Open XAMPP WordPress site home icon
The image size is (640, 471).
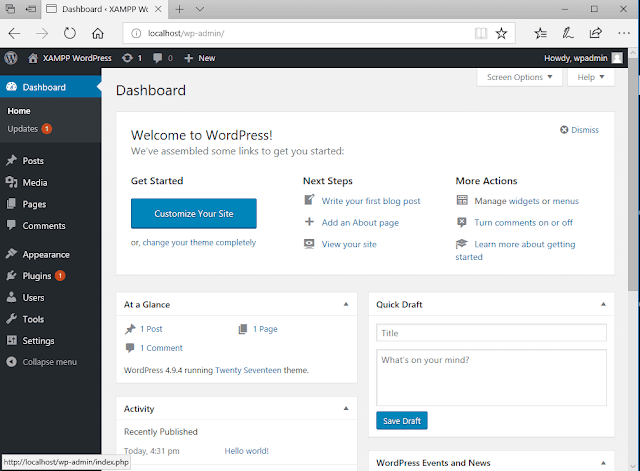[x=33, y=58]
